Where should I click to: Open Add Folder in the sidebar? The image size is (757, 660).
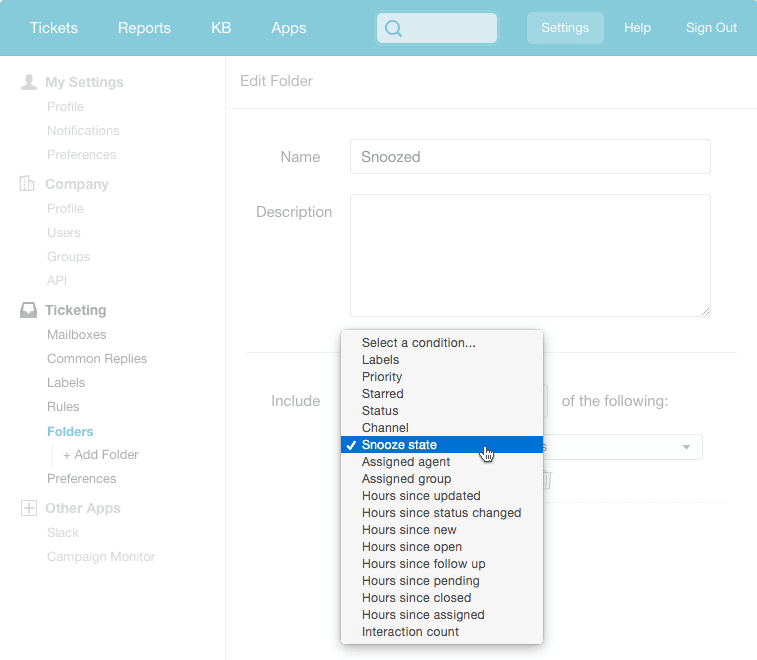coord(100,455)
